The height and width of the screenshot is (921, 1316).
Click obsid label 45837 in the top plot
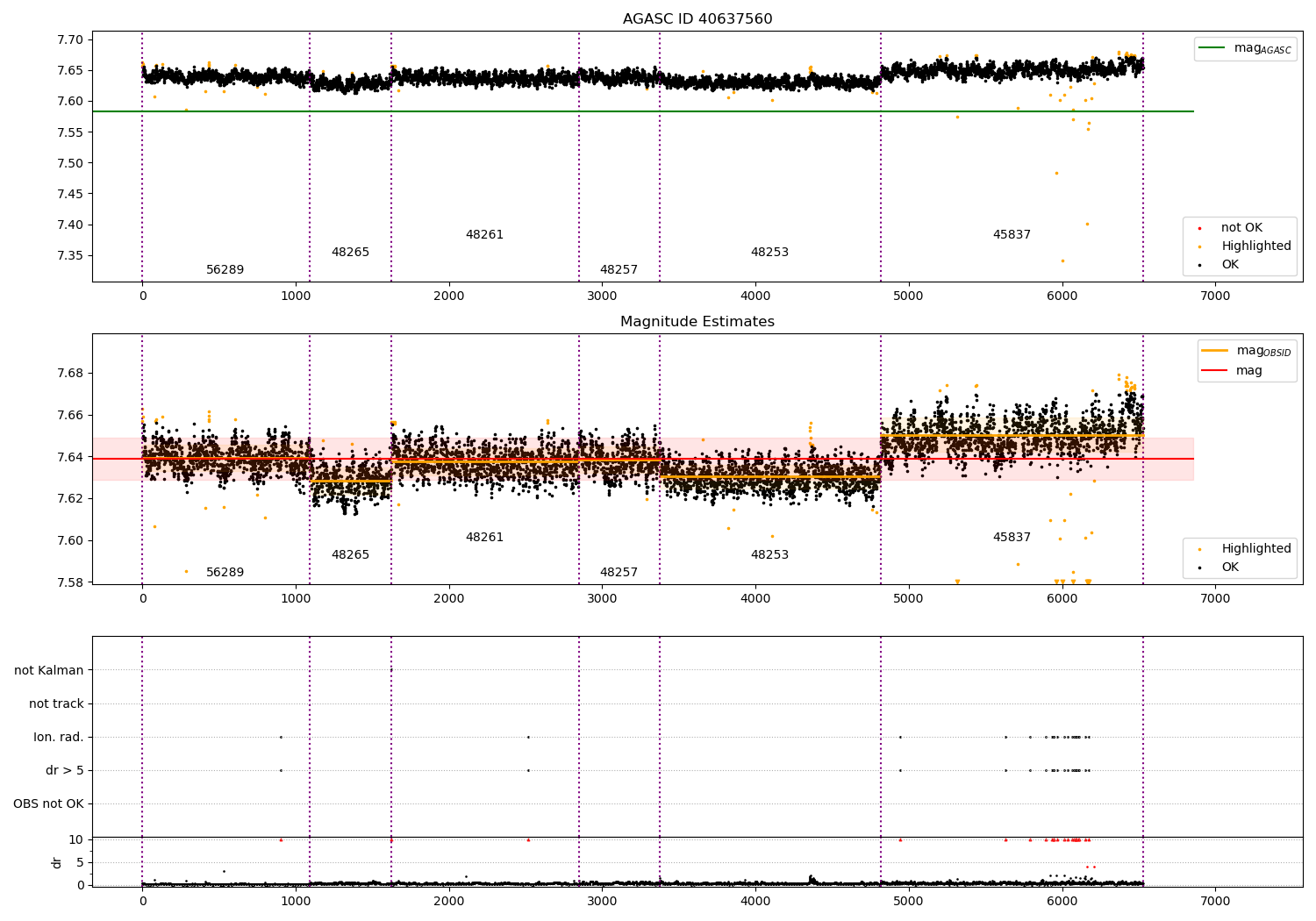point(1012,235)
